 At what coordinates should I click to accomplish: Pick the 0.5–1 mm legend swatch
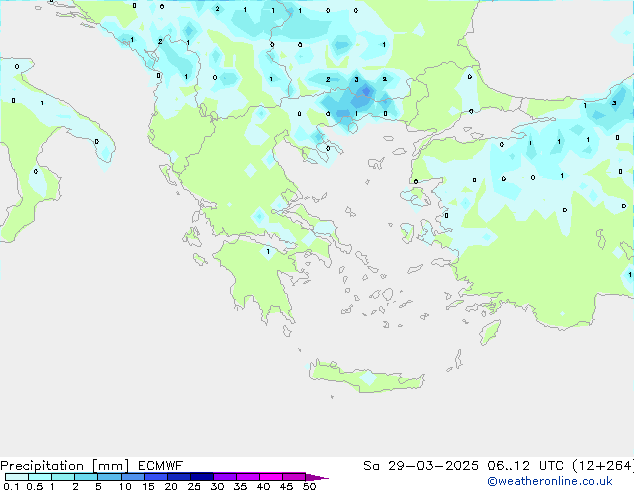pos(40,477)
